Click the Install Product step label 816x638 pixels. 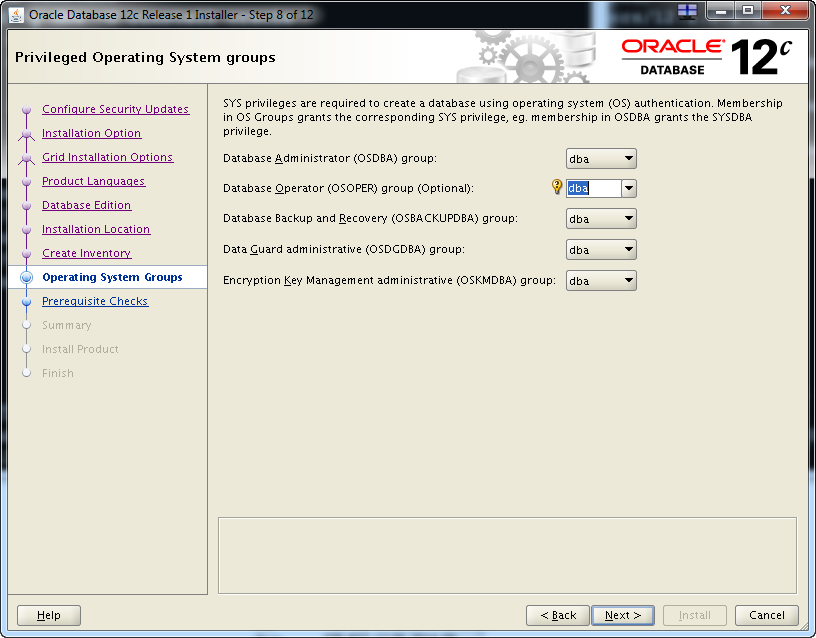pos(80,349)
